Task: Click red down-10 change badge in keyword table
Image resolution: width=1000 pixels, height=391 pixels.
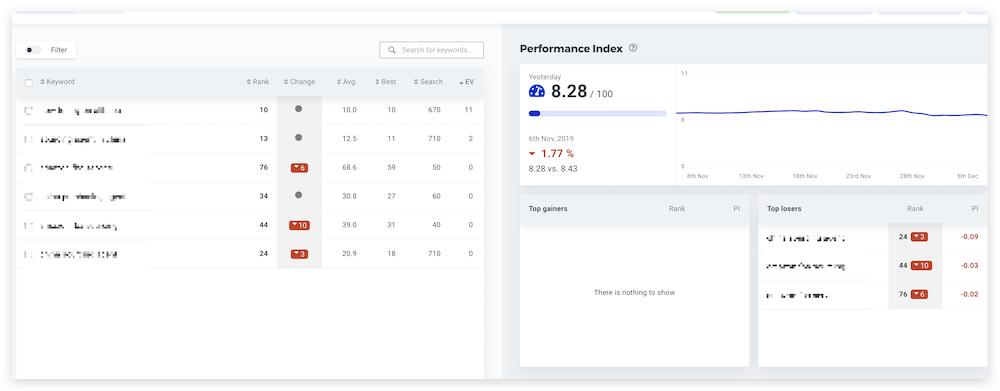Action: click(x=299, y=225)
